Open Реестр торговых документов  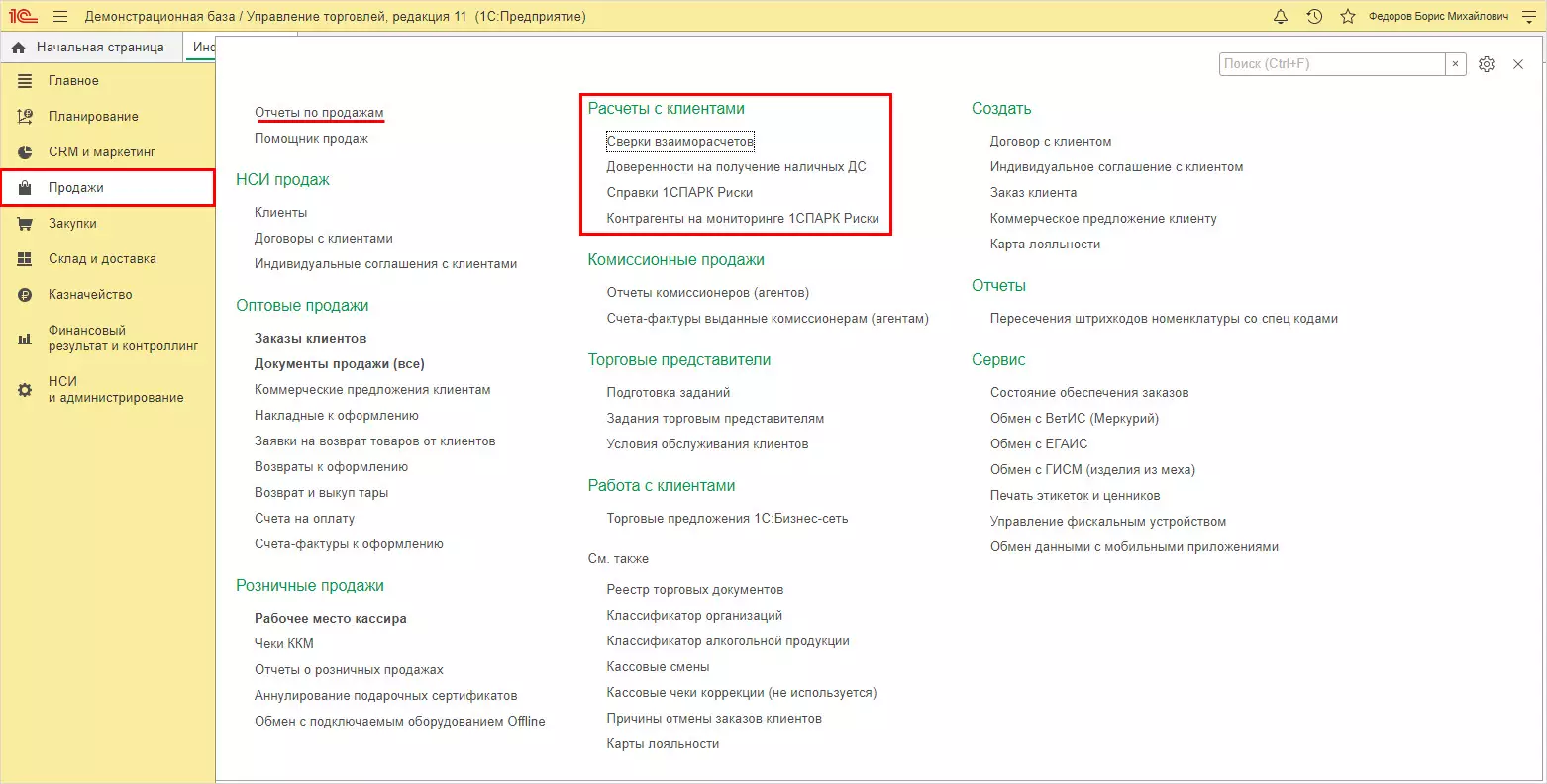[x=695, y=590]
